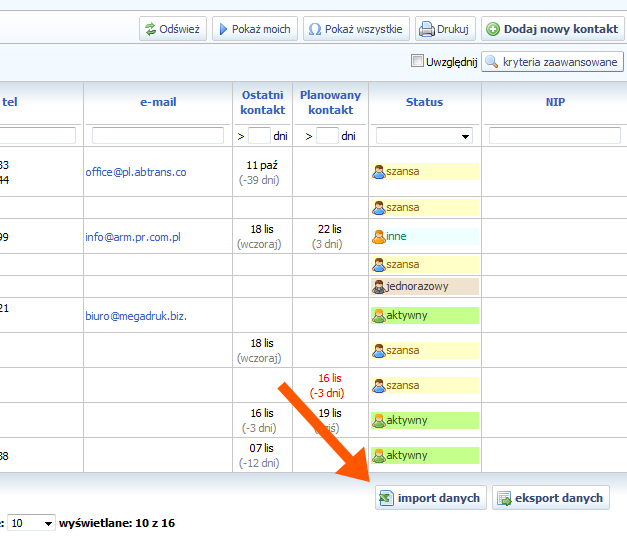
Task: Sort by Planowany kontakt column header
Action: [x=330, y=102]
